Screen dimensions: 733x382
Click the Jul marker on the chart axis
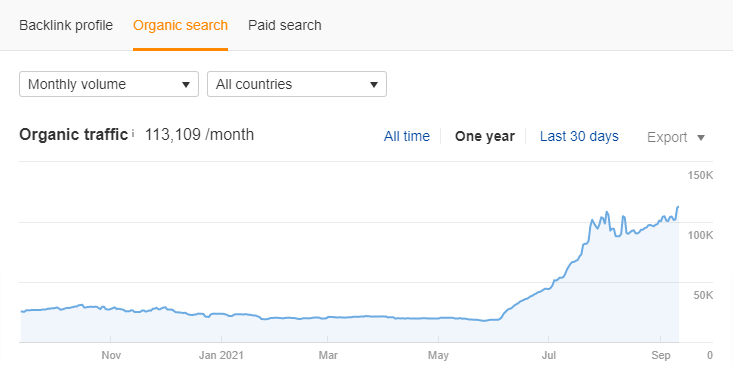pos(549,355)
